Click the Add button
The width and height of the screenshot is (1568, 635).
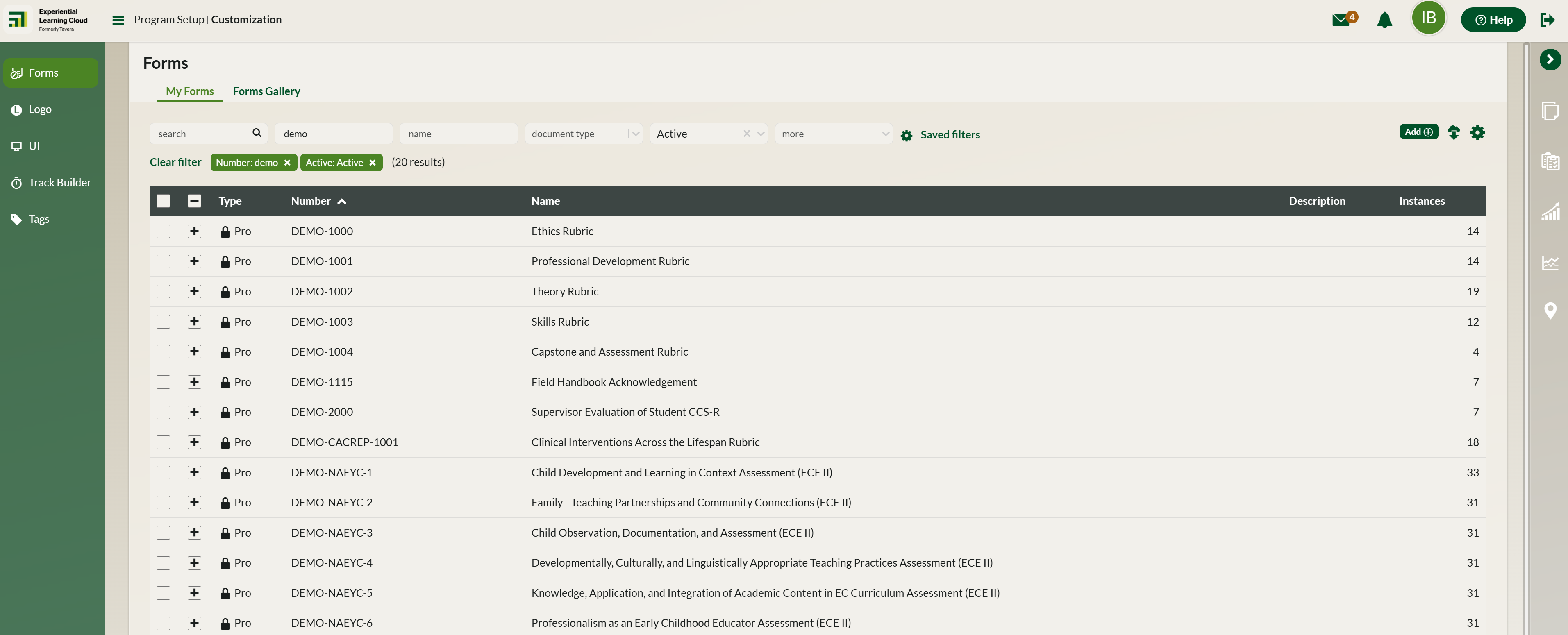click(1418, 132)
